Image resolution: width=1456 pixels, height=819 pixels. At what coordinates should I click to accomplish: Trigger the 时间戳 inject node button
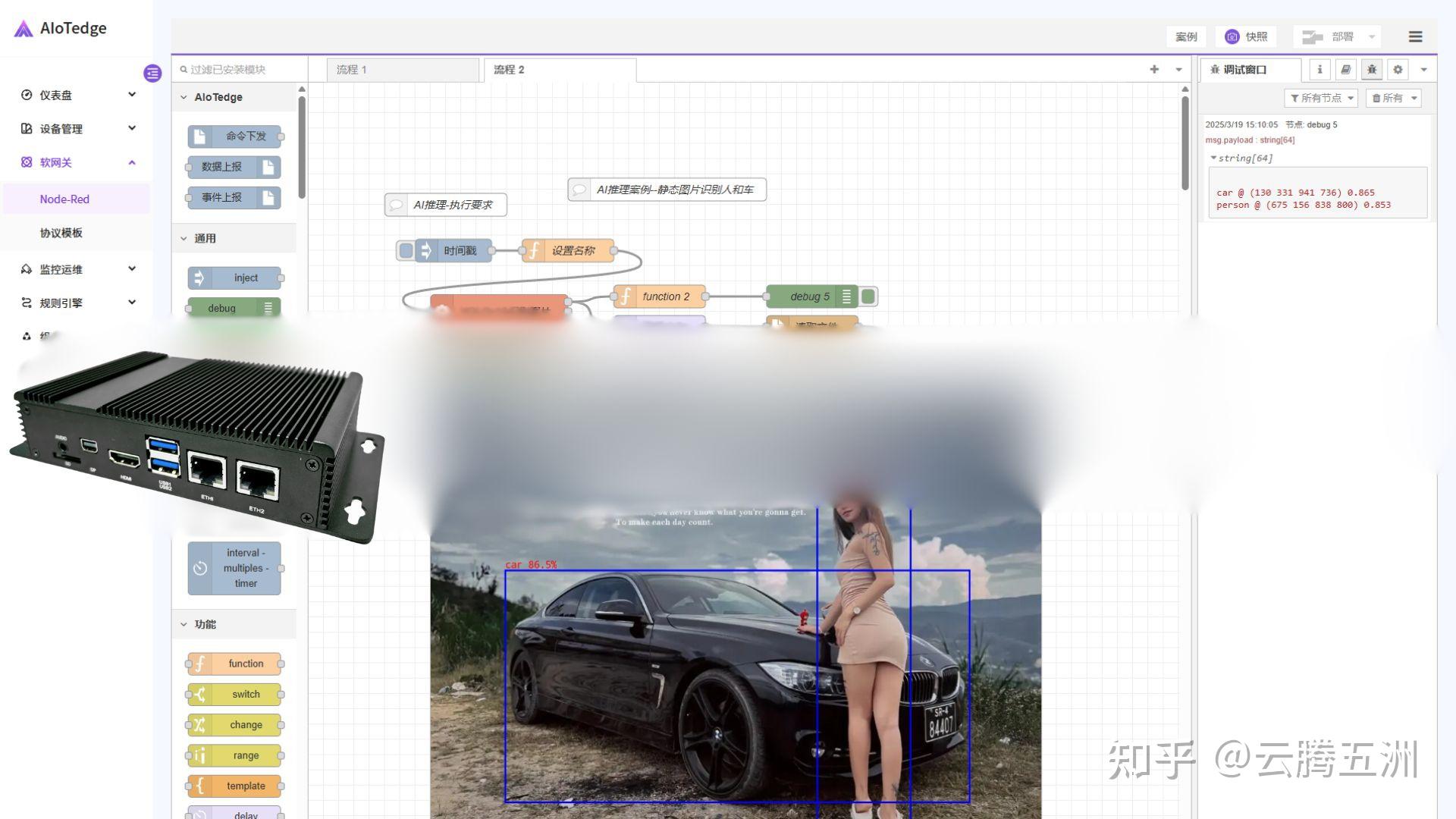coord(406,250)
